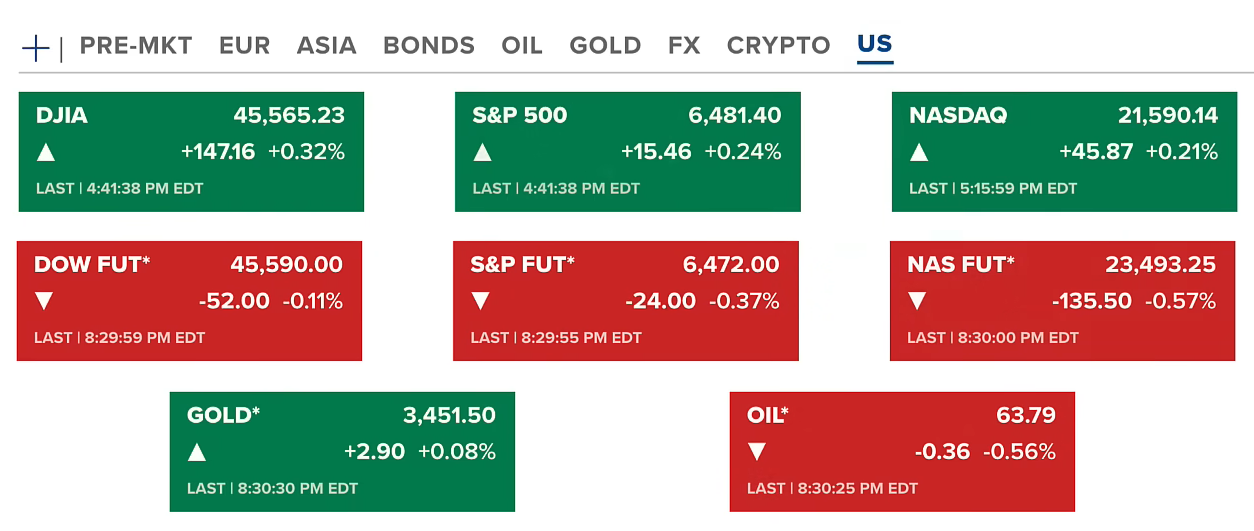
Task: Click the S&P FUT down triangle icon
Action: [481, 301]
